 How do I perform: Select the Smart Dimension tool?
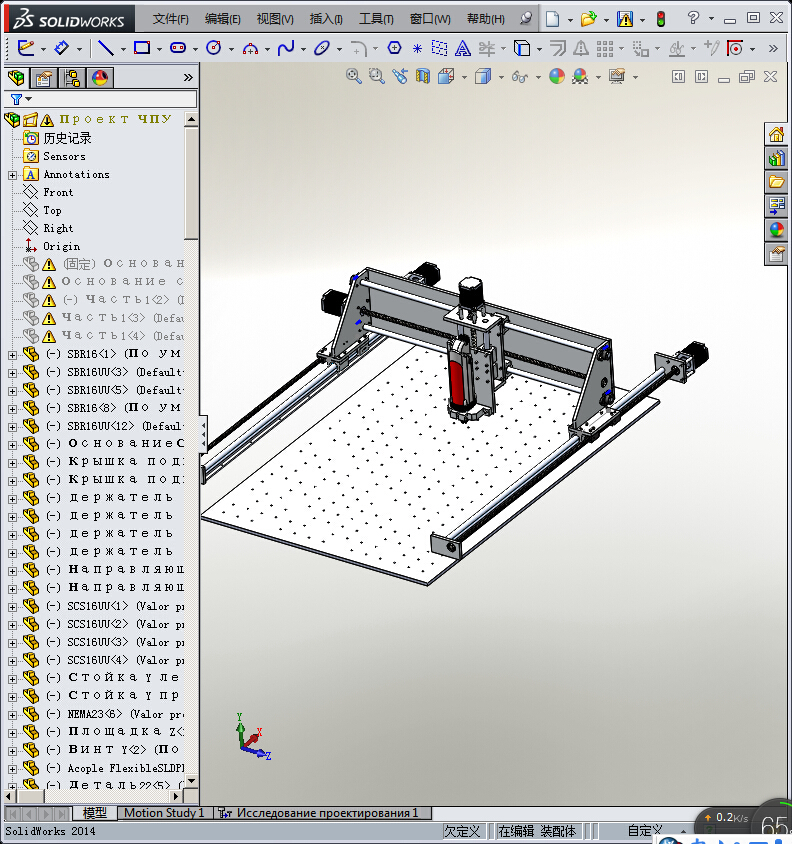(62, 48)
